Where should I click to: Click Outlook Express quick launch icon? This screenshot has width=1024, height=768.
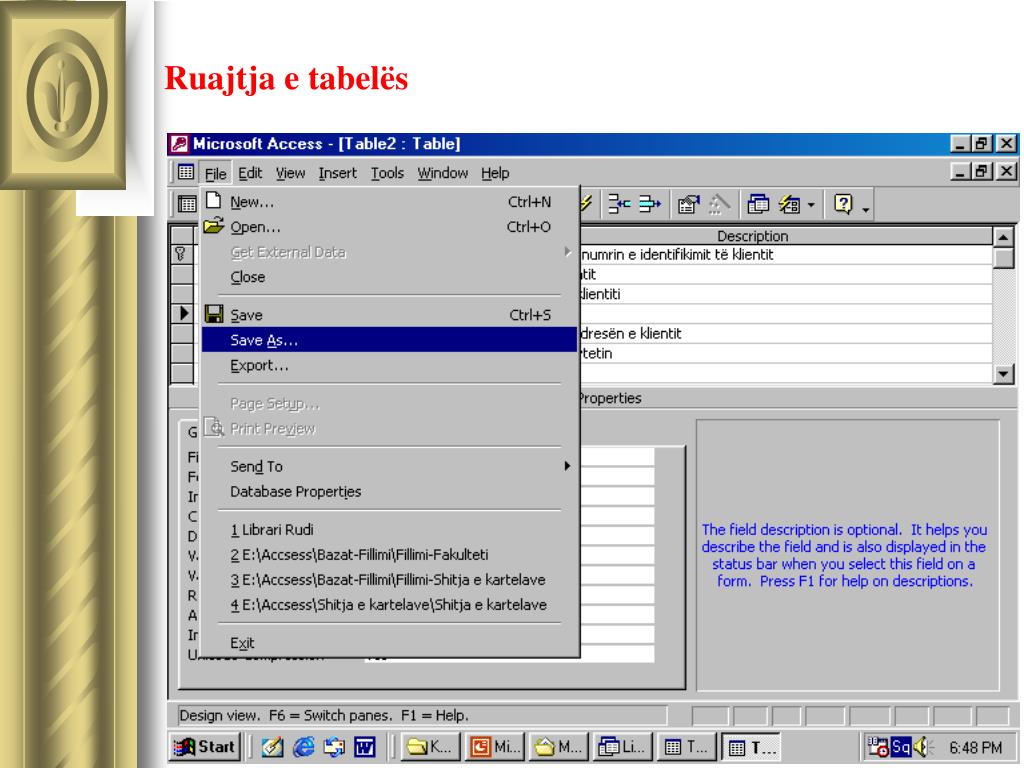coord(335,746)
